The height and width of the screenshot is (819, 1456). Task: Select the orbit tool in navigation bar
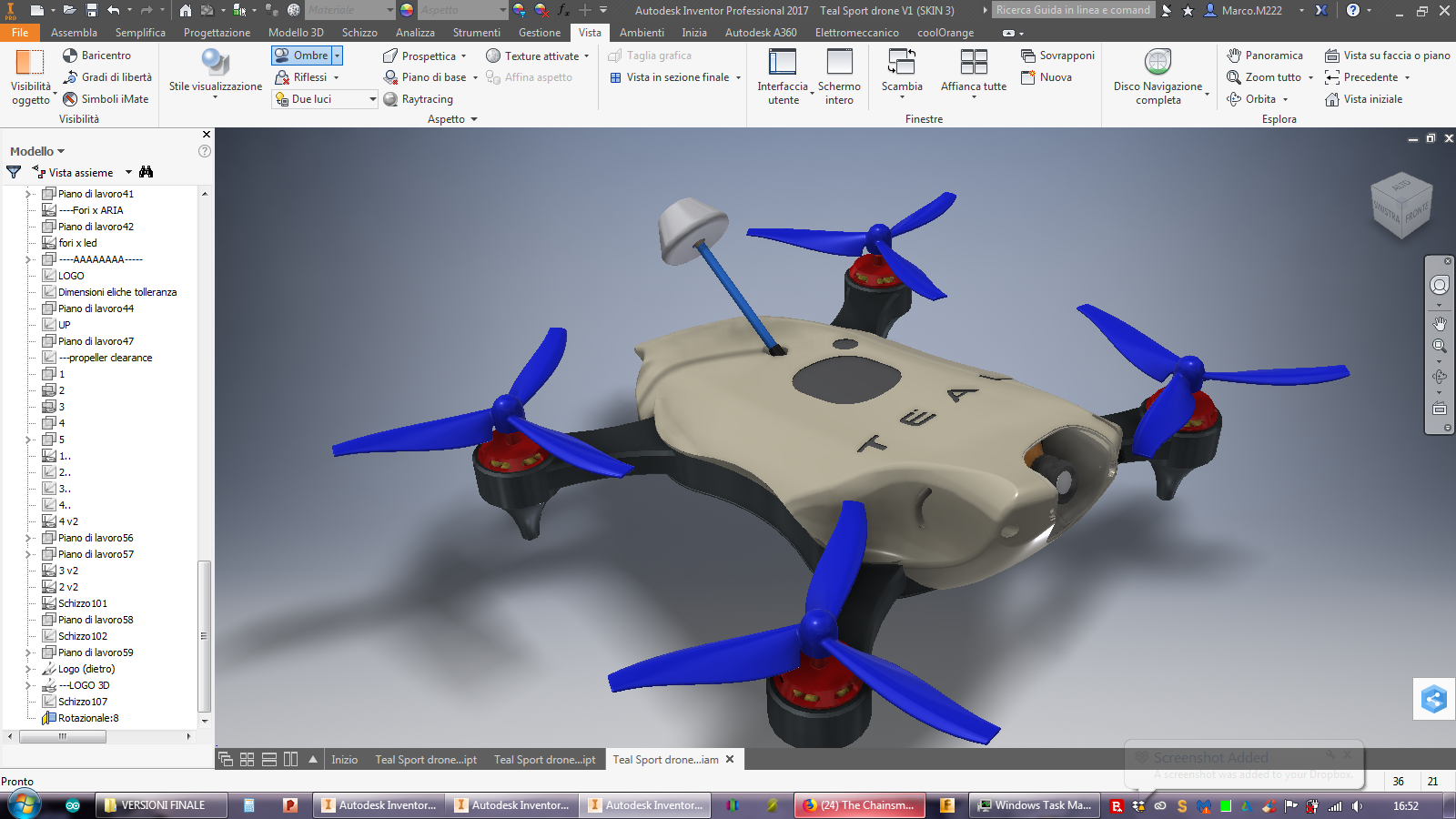click(1439, 376)
